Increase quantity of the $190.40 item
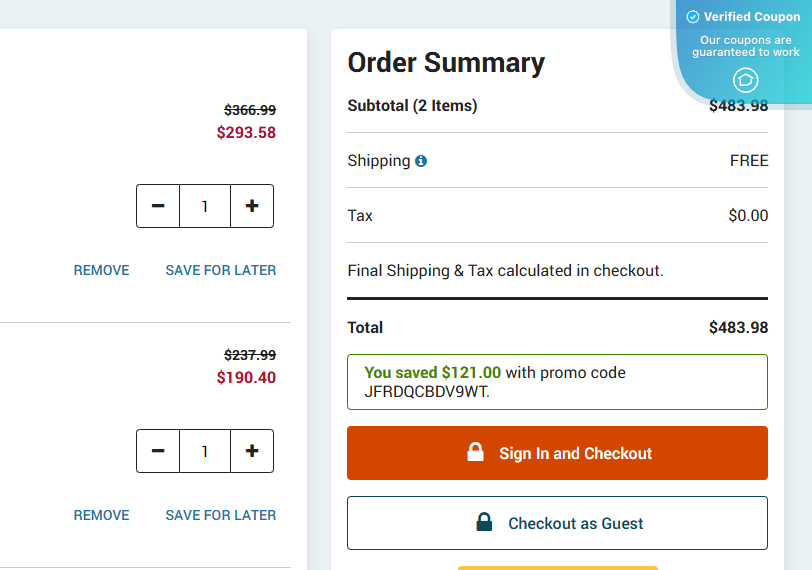Image resolution: width=812 pixels, height=570 pixels. (252, 451)
